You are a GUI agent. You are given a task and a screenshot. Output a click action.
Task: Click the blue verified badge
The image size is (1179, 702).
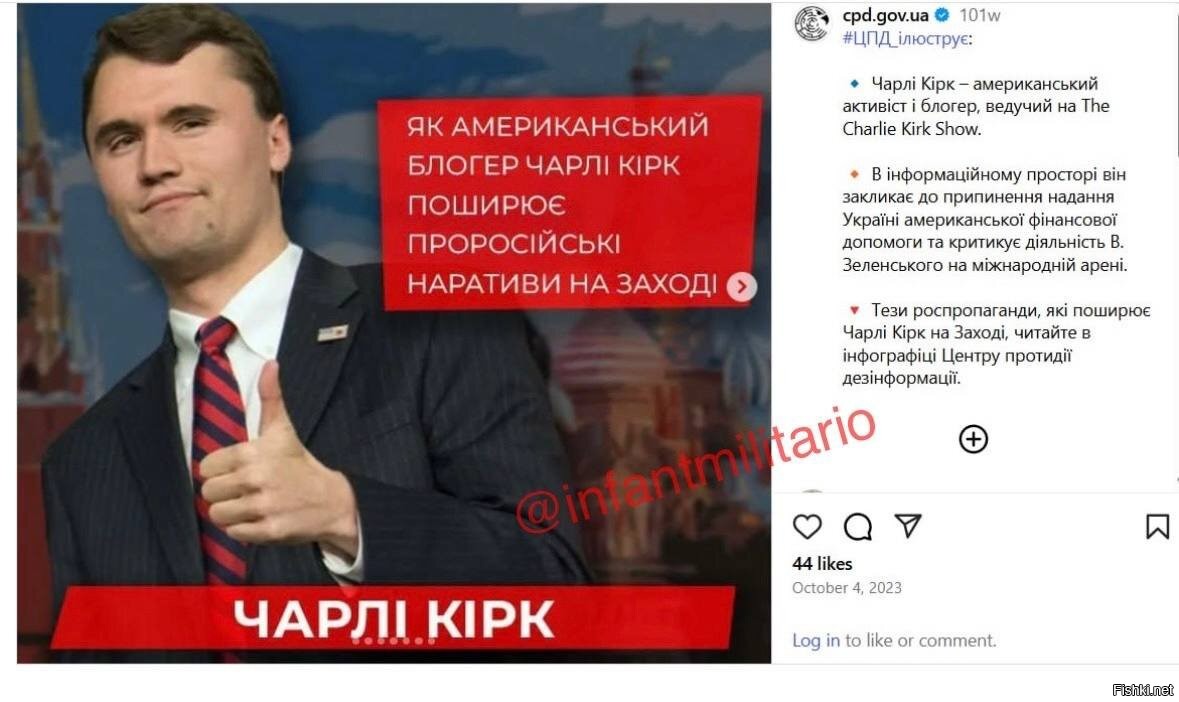click(941, 14)
